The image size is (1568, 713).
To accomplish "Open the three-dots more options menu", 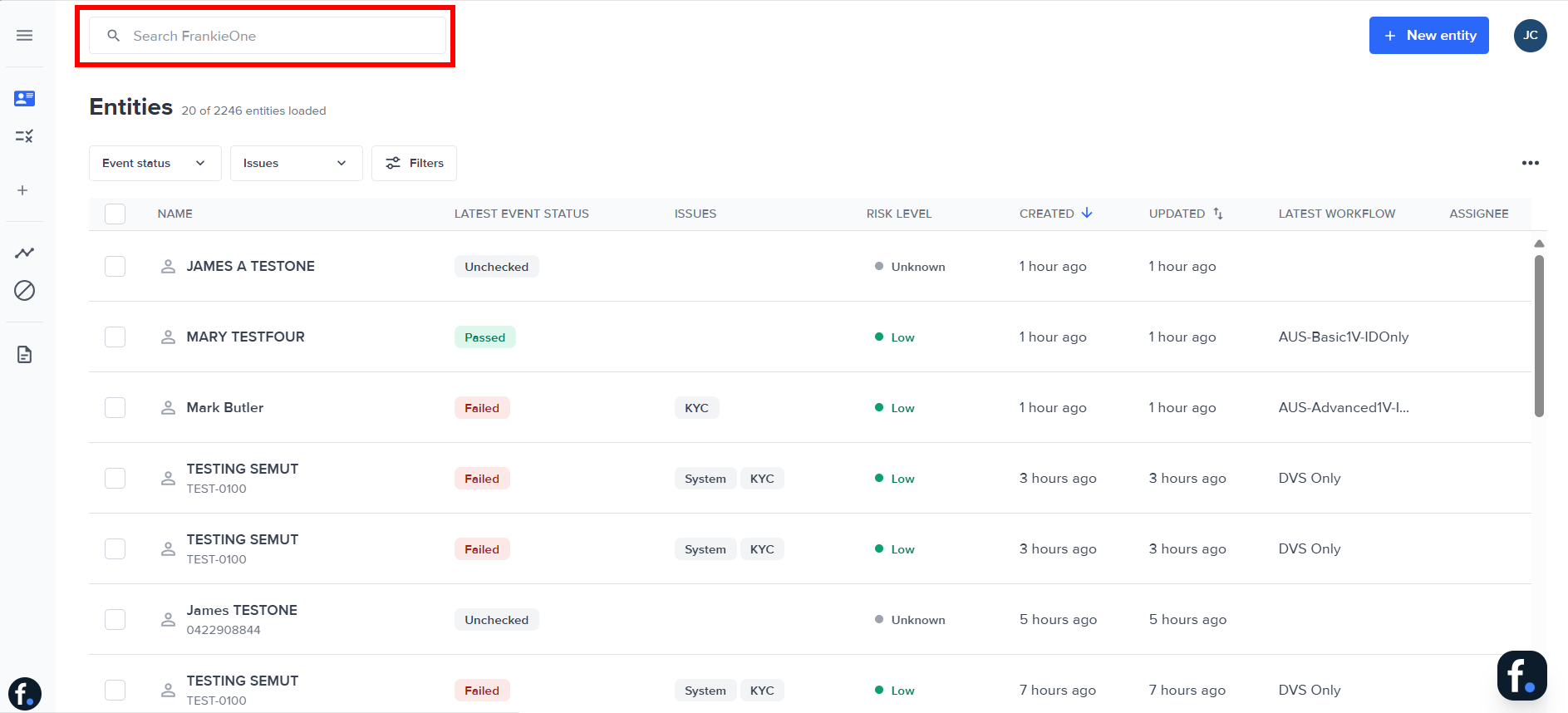I will click(1530, 163).
